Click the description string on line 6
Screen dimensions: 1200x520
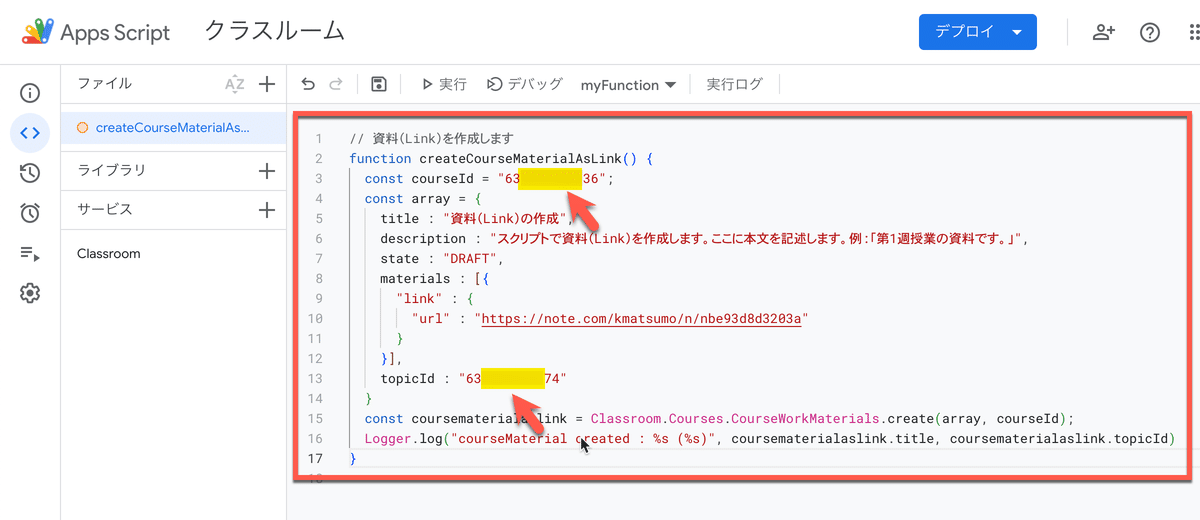click(758, 238)
